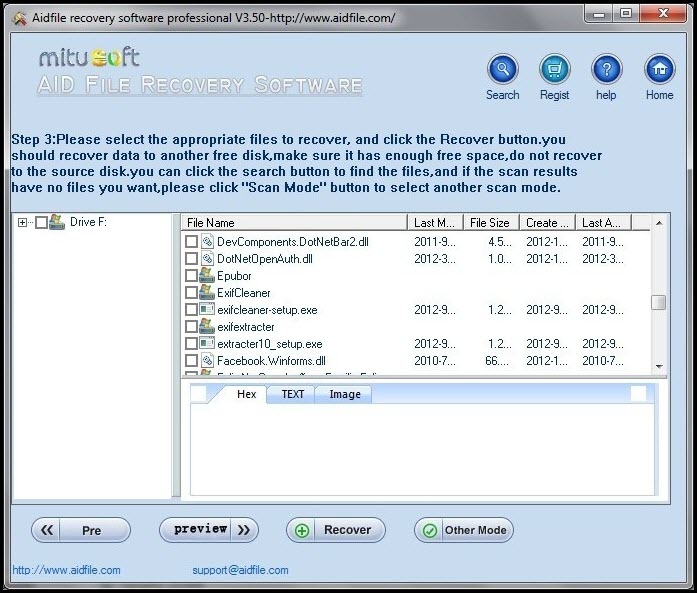
Task: Click the preview button
Action: click(x=209, y=530)
